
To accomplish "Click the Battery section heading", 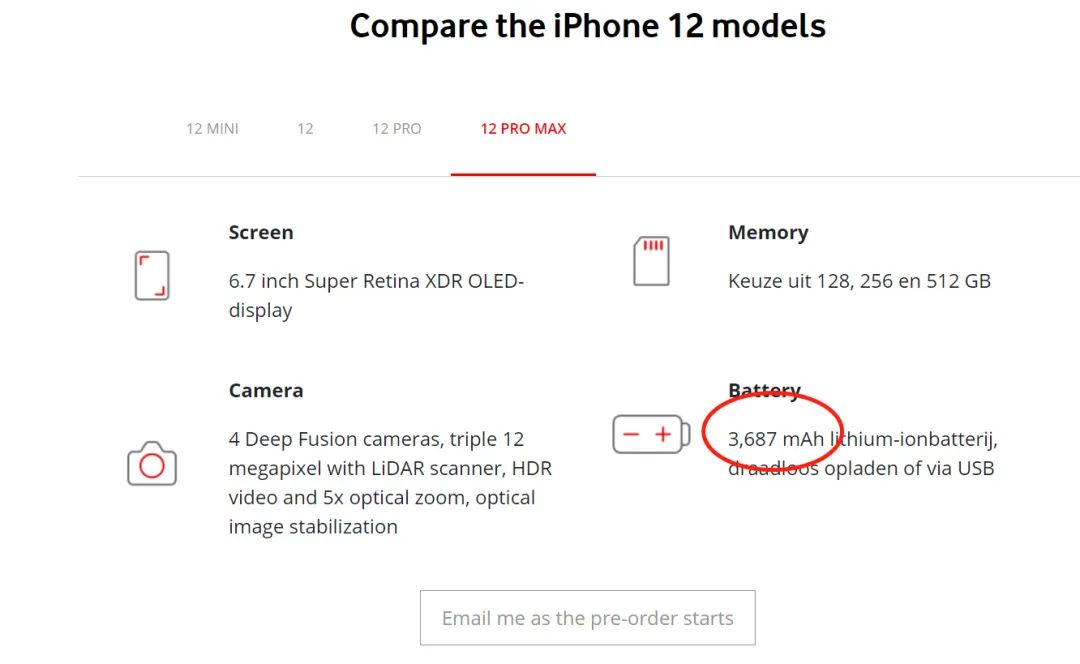I will (x=764, y=390).
